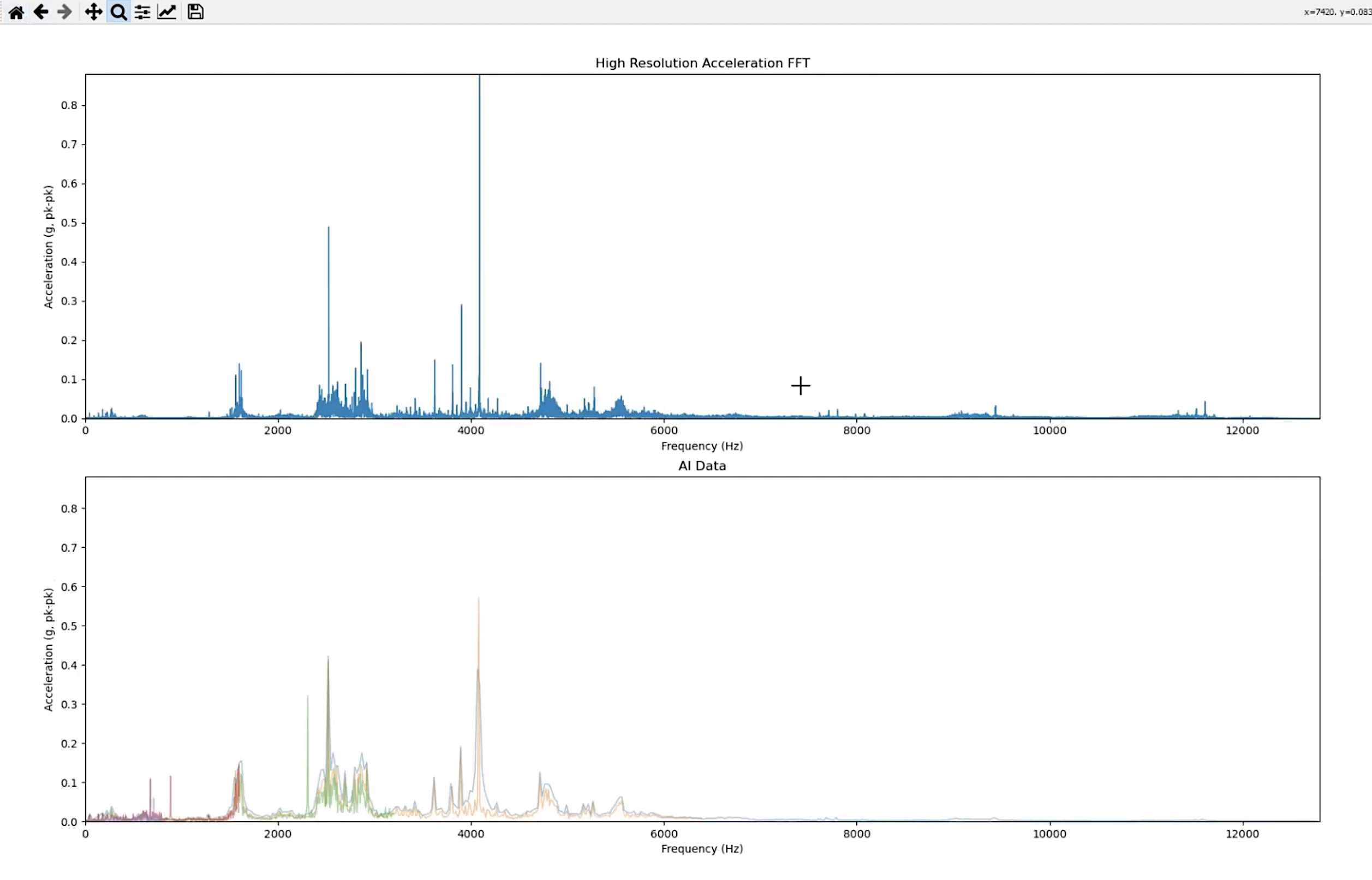This screenshot has width=1372, height=880.
Task: Click the "AI Data" subplot title
Action: 702,466
